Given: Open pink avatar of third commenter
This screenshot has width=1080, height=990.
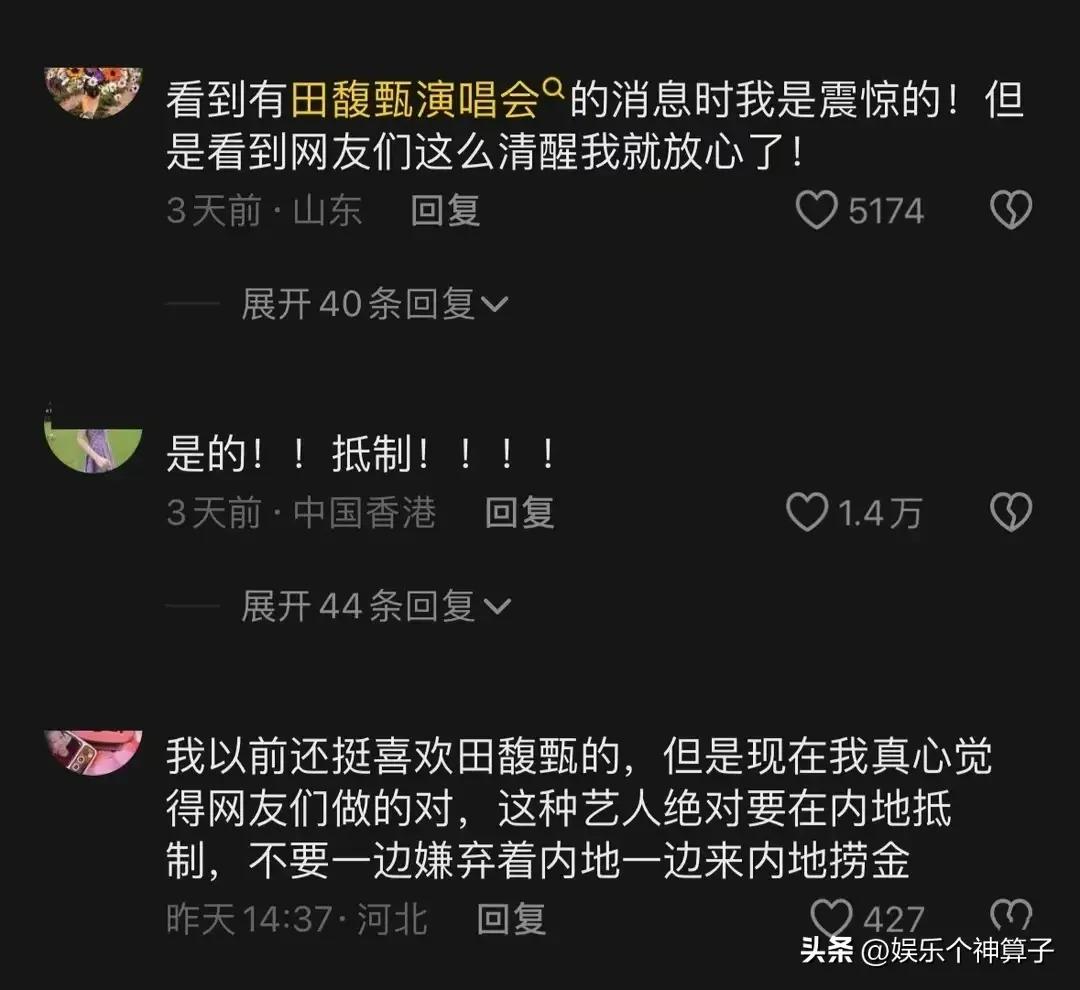Looking at the screenshot, I should click(93, 753).
